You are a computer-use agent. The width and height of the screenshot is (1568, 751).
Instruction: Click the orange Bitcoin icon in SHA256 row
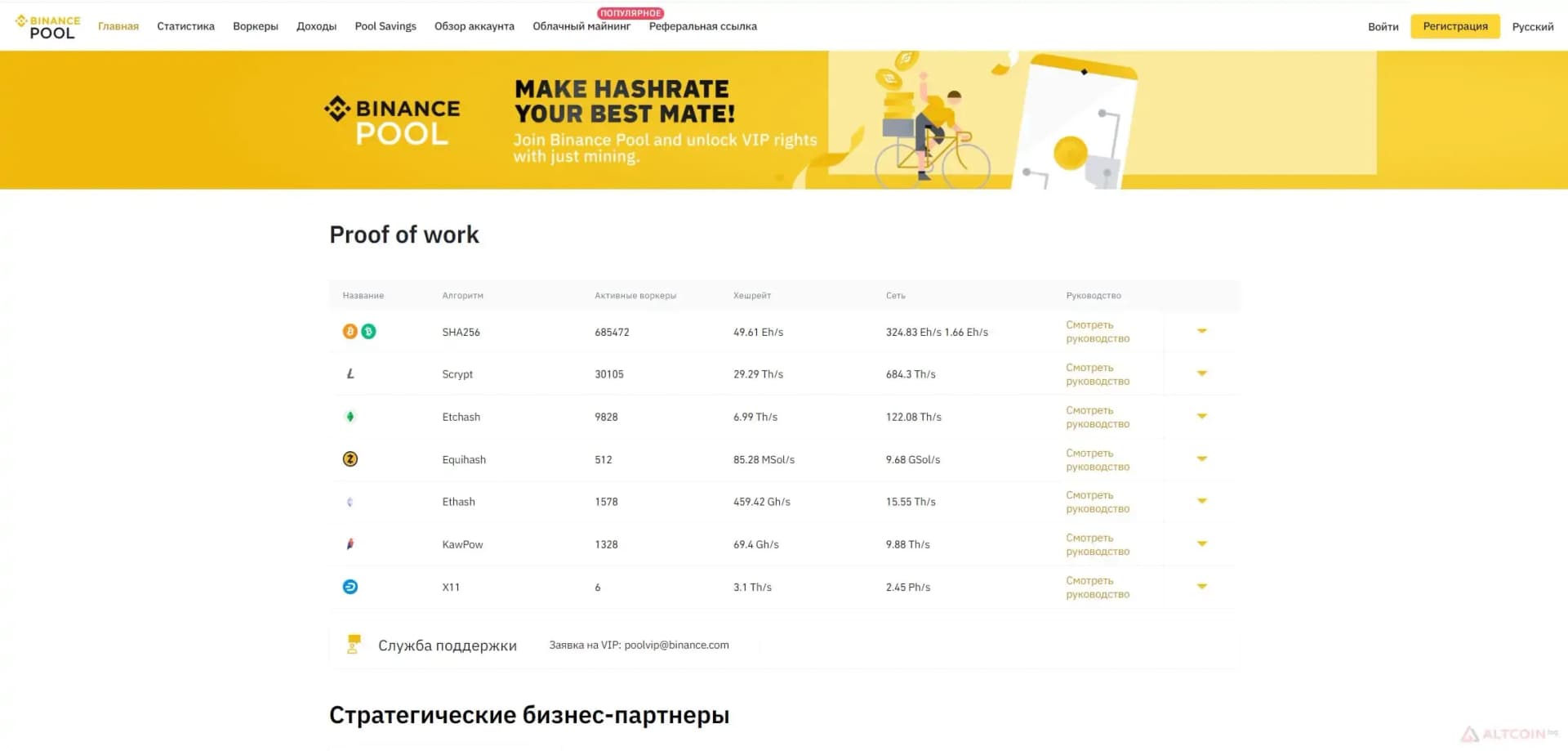[350, 331]
